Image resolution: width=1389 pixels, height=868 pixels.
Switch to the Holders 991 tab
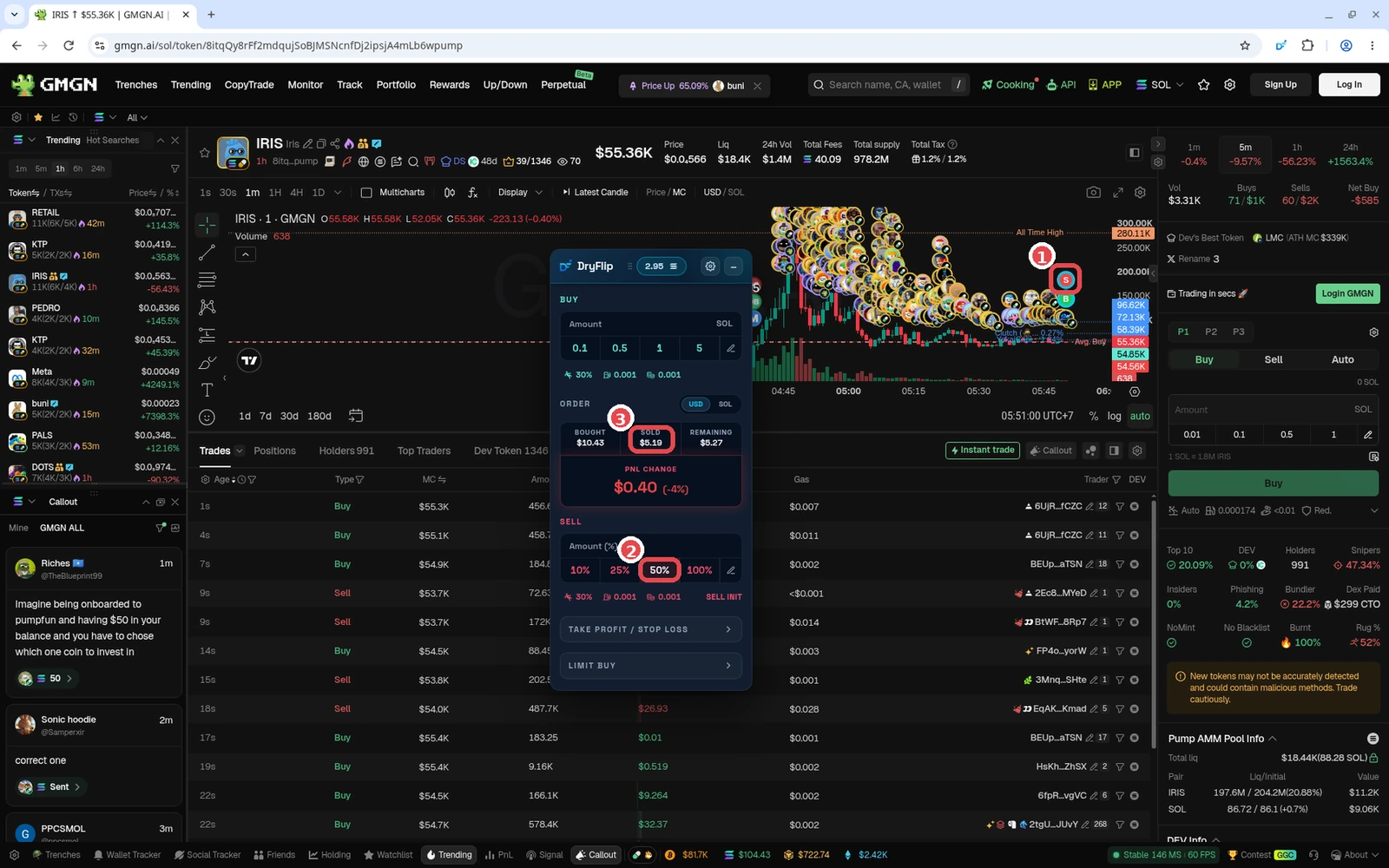coord(346,450)
